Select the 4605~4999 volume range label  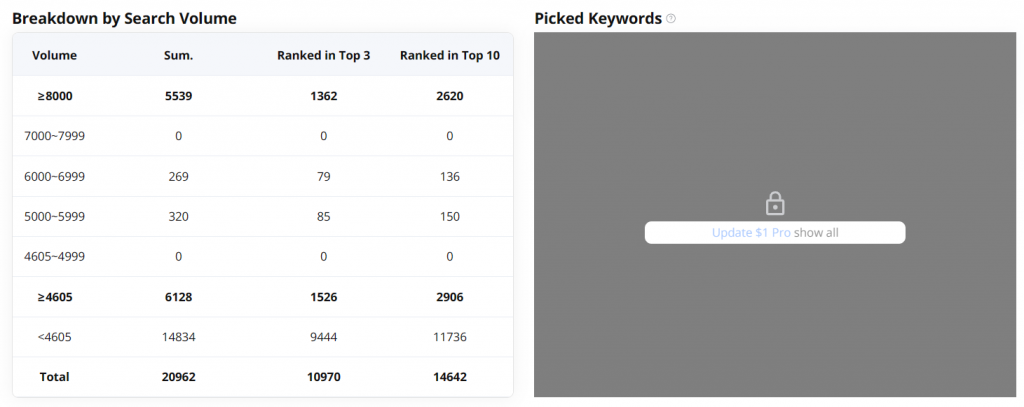tap(54, 256)
